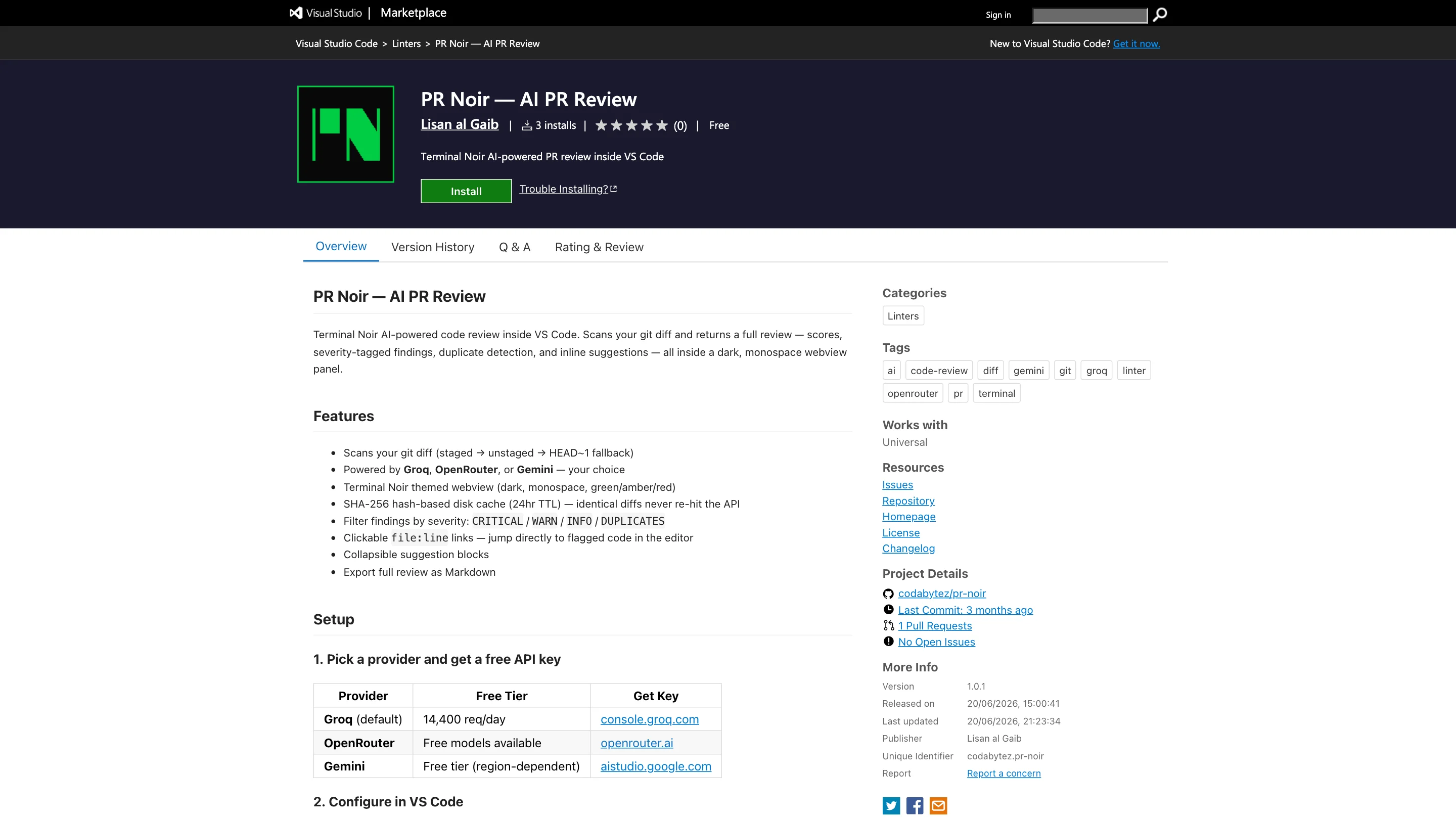Open the Marketplace header link
Viewport: 1456px width, 819px height.
[413, 13]
